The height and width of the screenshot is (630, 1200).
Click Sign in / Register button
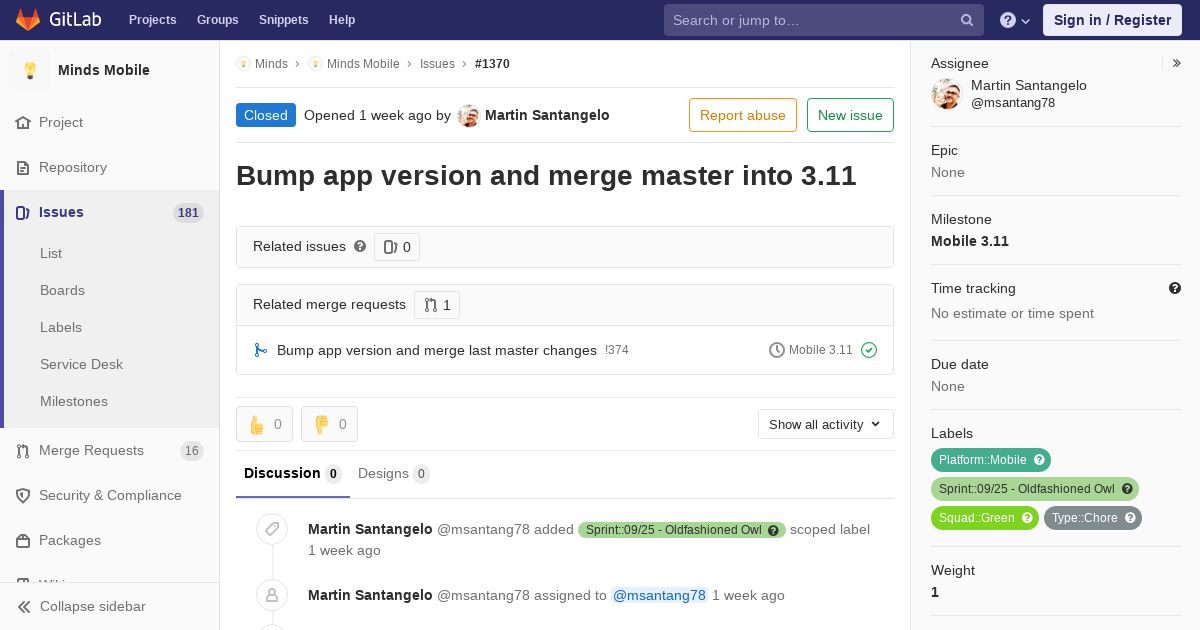(x=1112, y=20)
